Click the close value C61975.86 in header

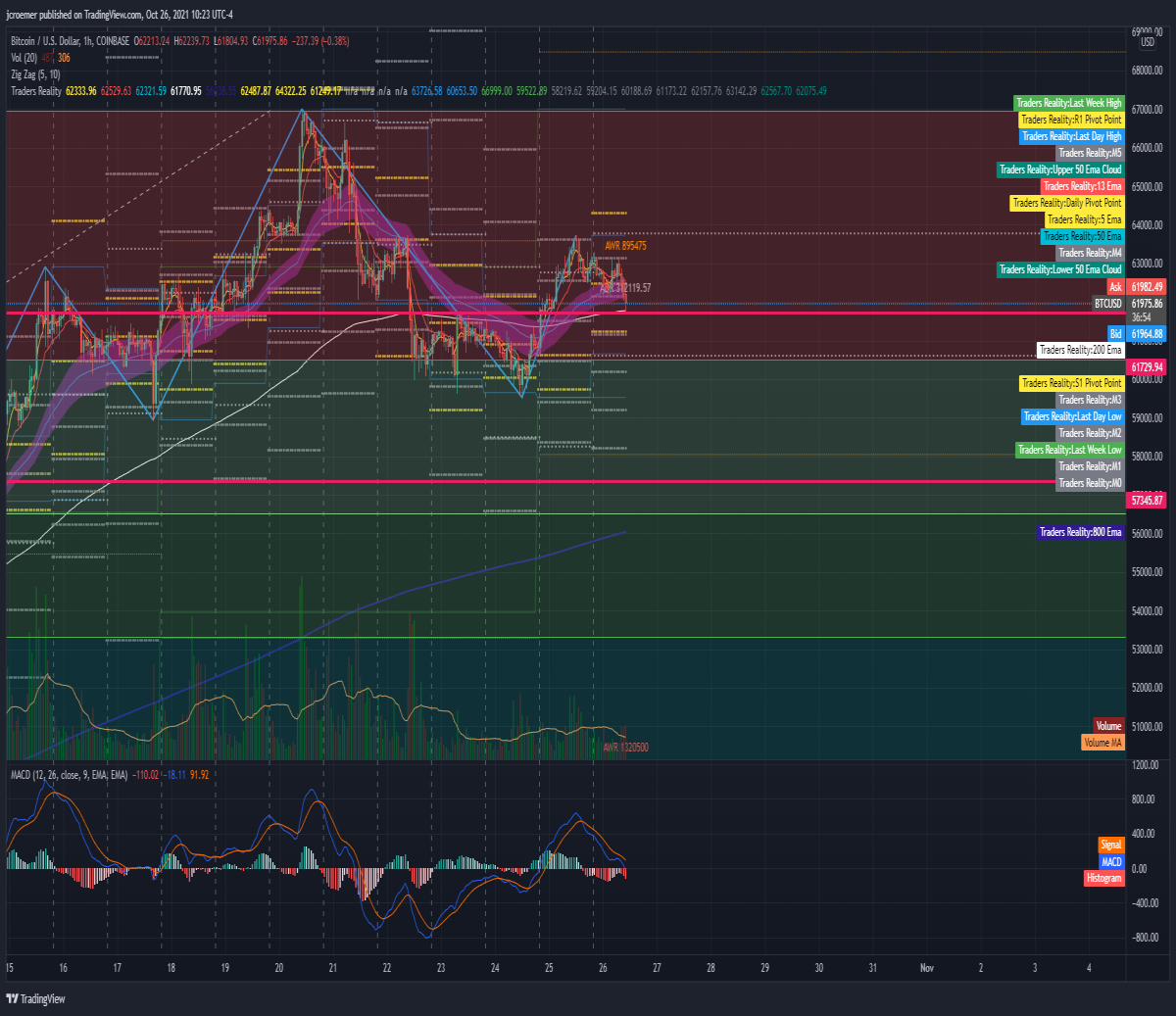[269, 41]
